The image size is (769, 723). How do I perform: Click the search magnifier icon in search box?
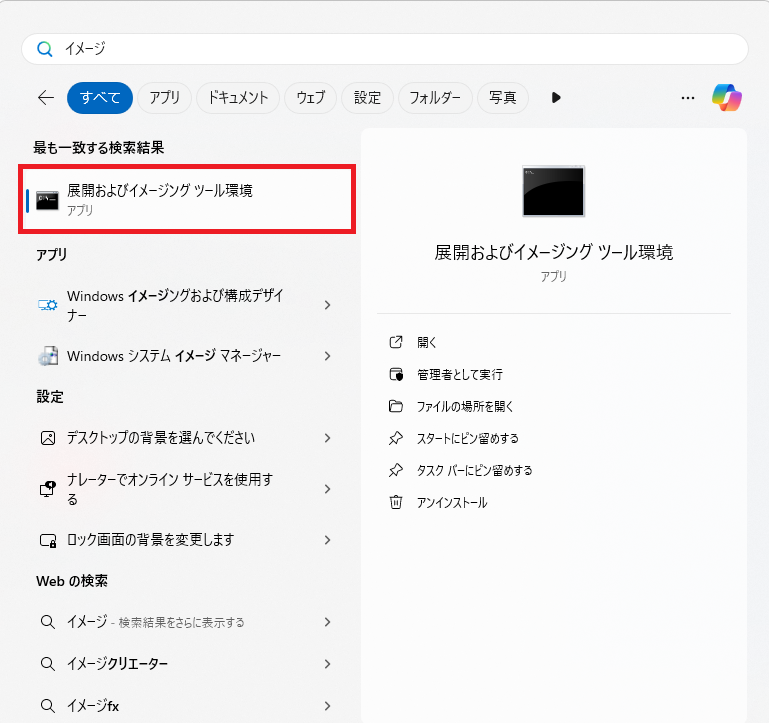tap(45, 49)
